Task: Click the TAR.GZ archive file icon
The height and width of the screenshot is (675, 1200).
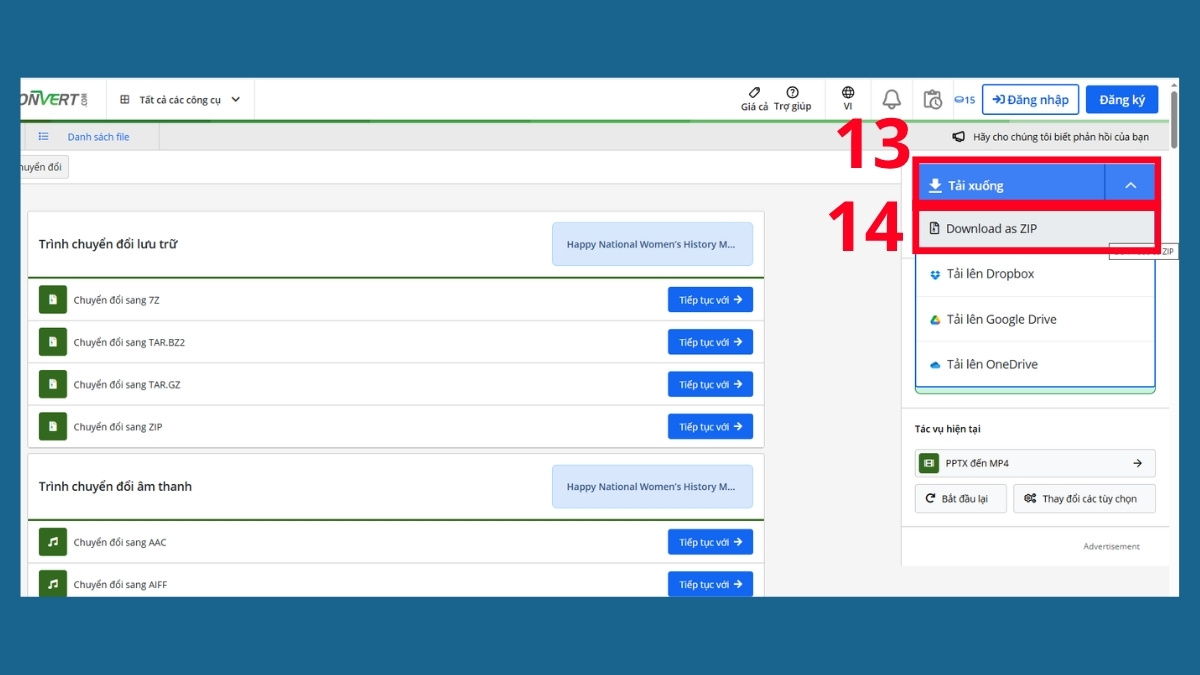Action: coord(53,384)
